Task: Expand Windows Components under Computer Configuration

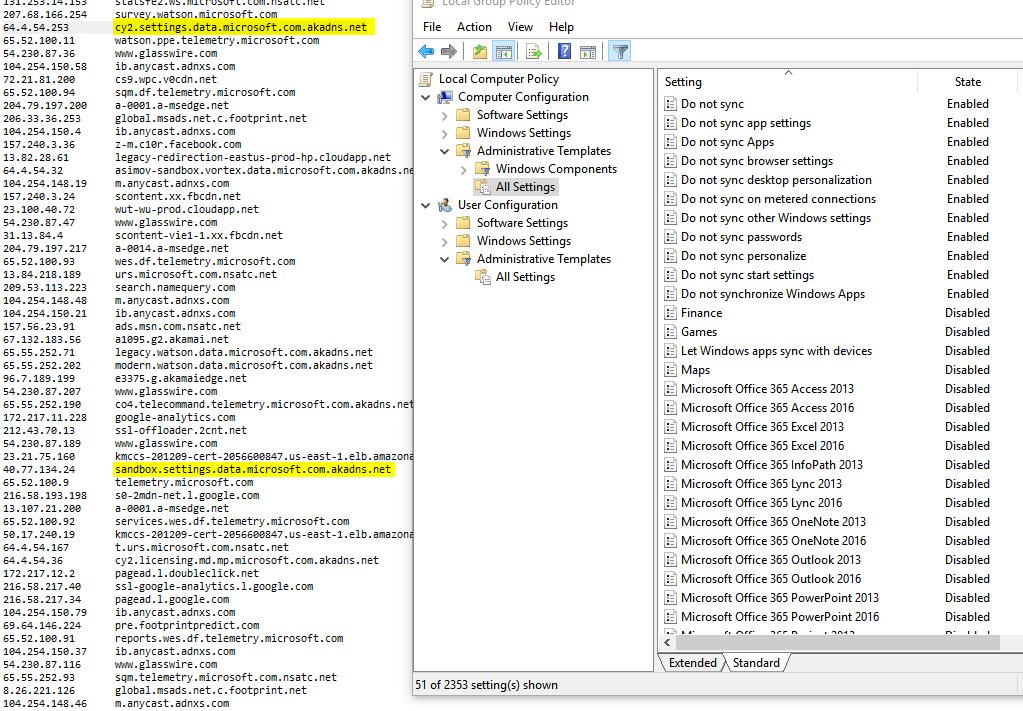Action: point(463,169)
